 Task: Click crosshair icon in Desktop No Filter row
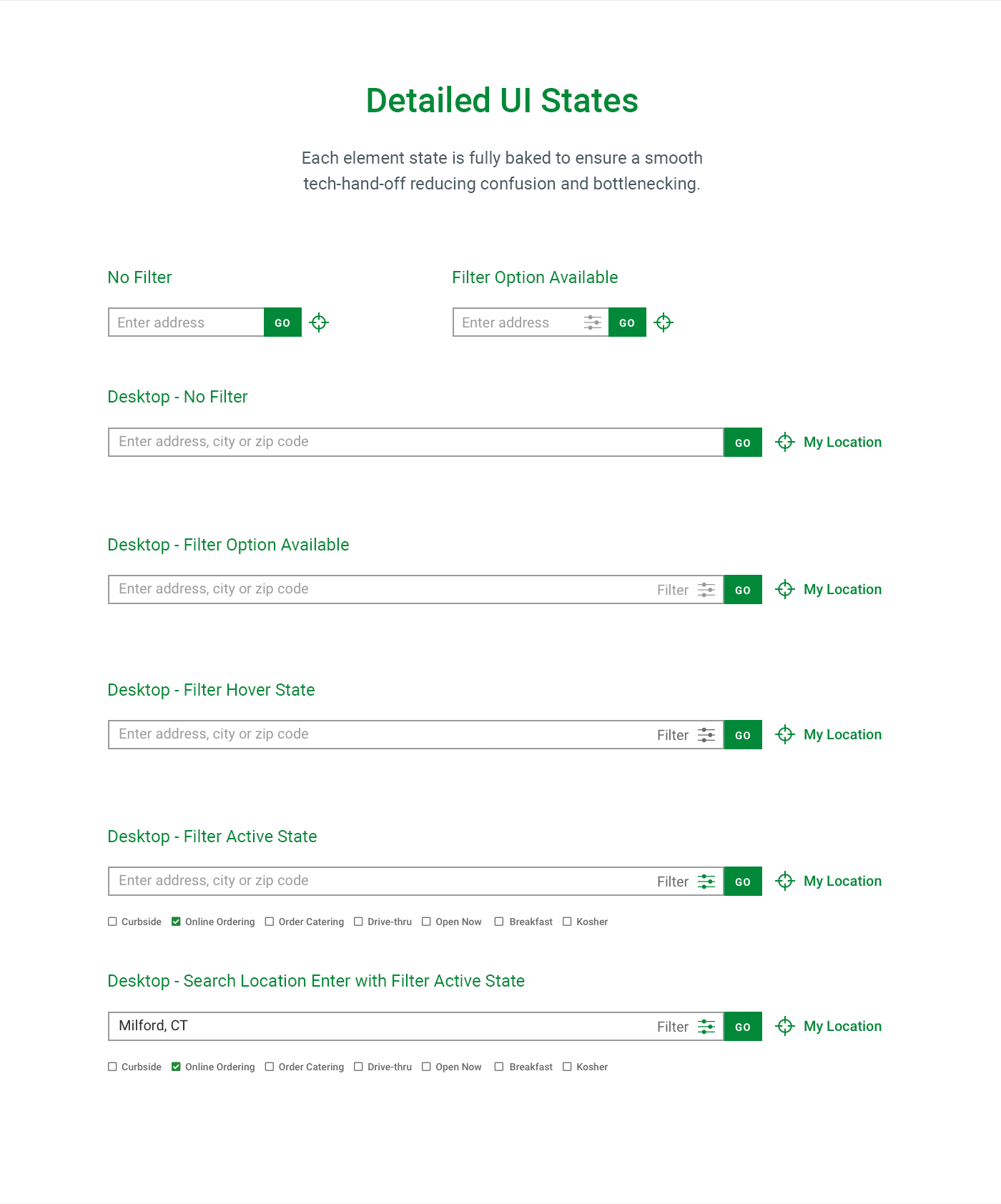pos(785,442)
